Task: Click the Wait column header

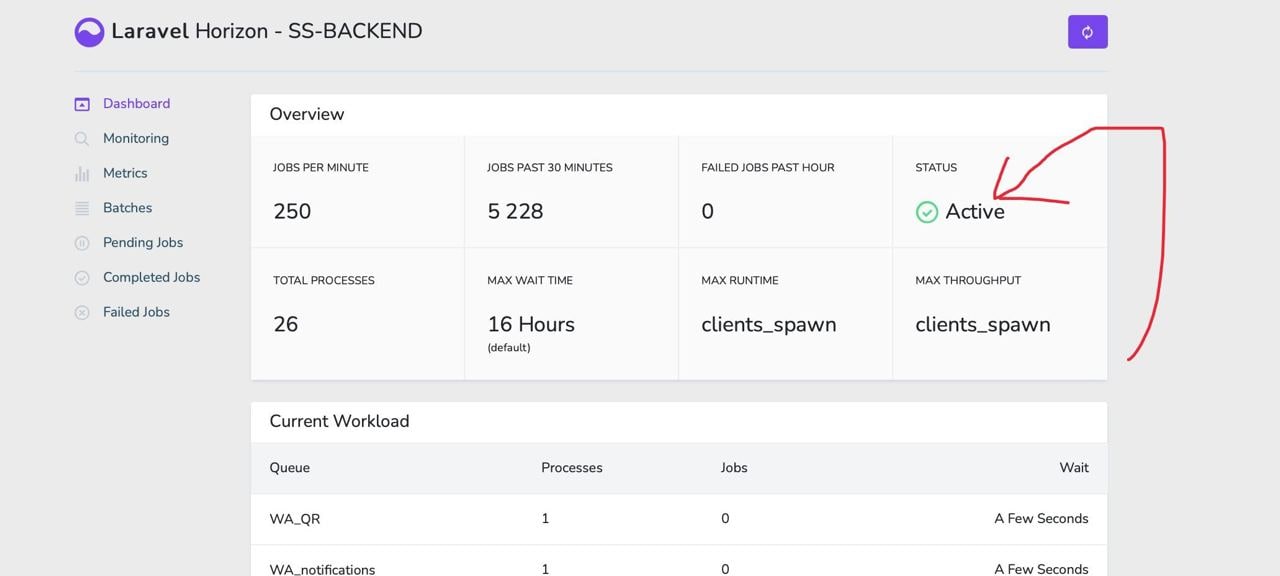Action: tap(1074, 467)
